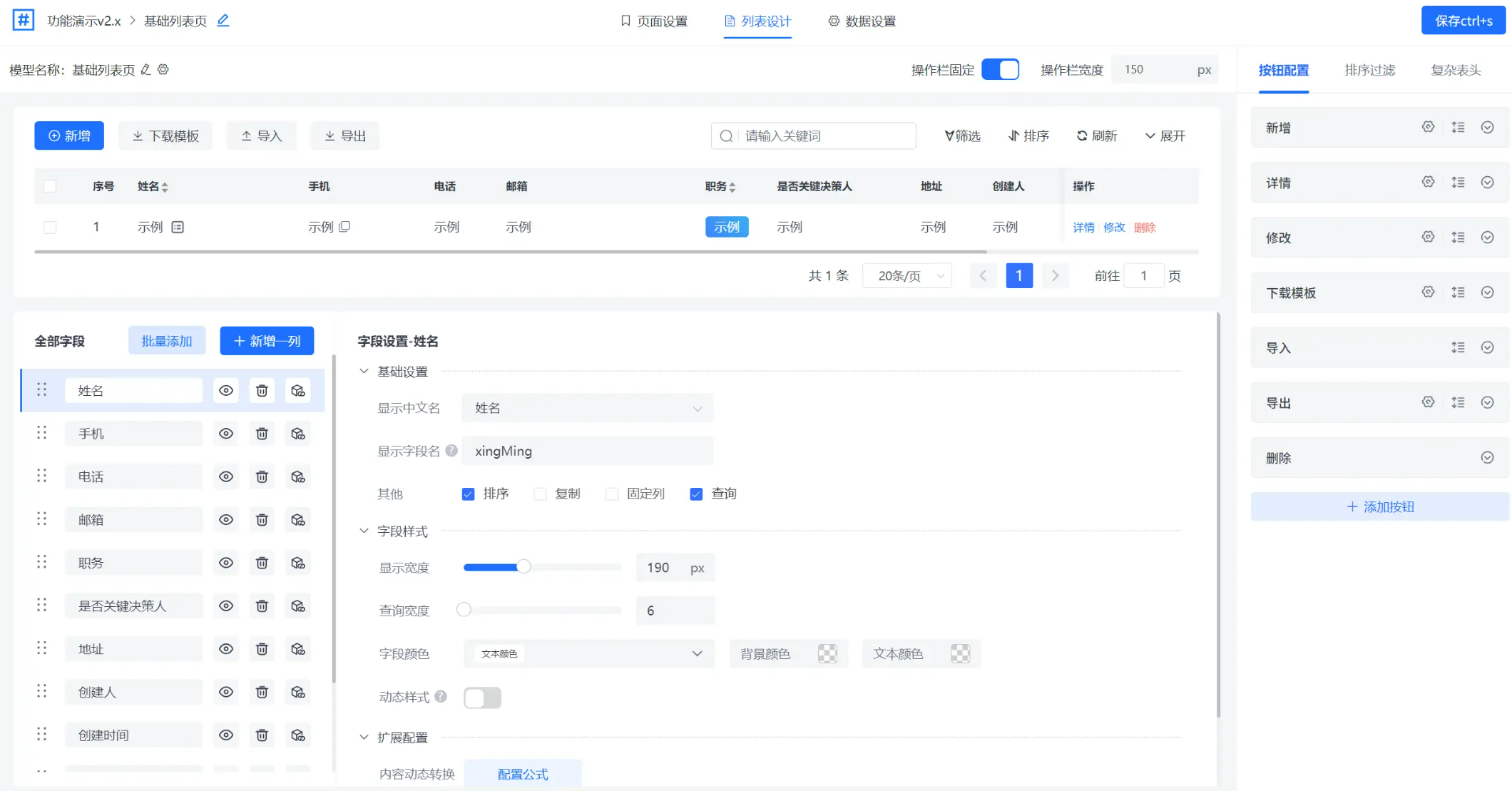This screenshot has height=791, width=1512.
Task: Delete the 手机 field with trash icon
Action: (x=262, y=434)
